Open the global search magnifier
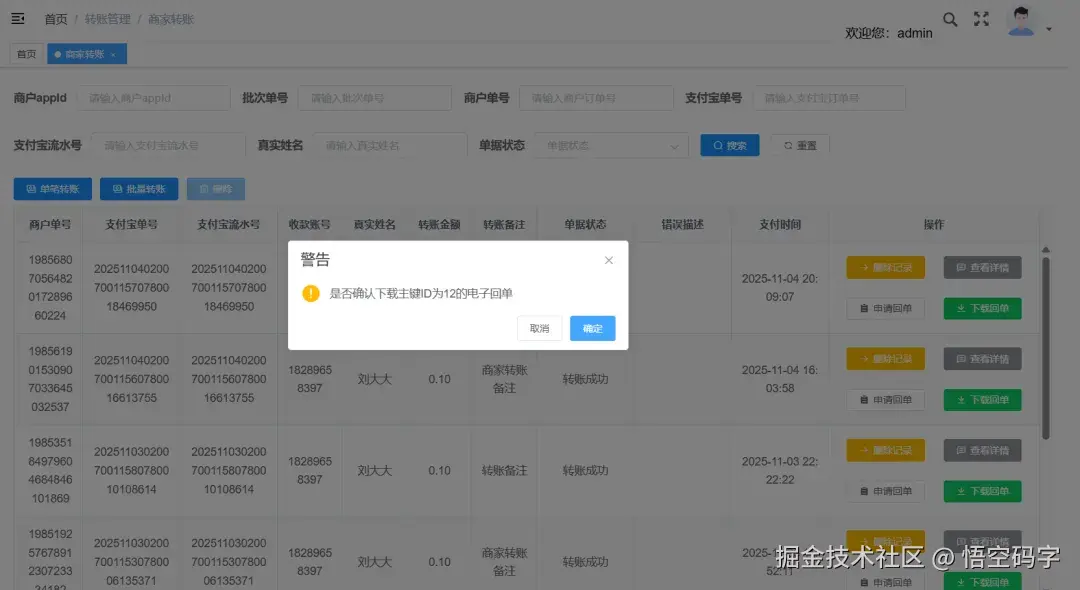This screenshot has height=590, width=1080. [x=950, y=18]
